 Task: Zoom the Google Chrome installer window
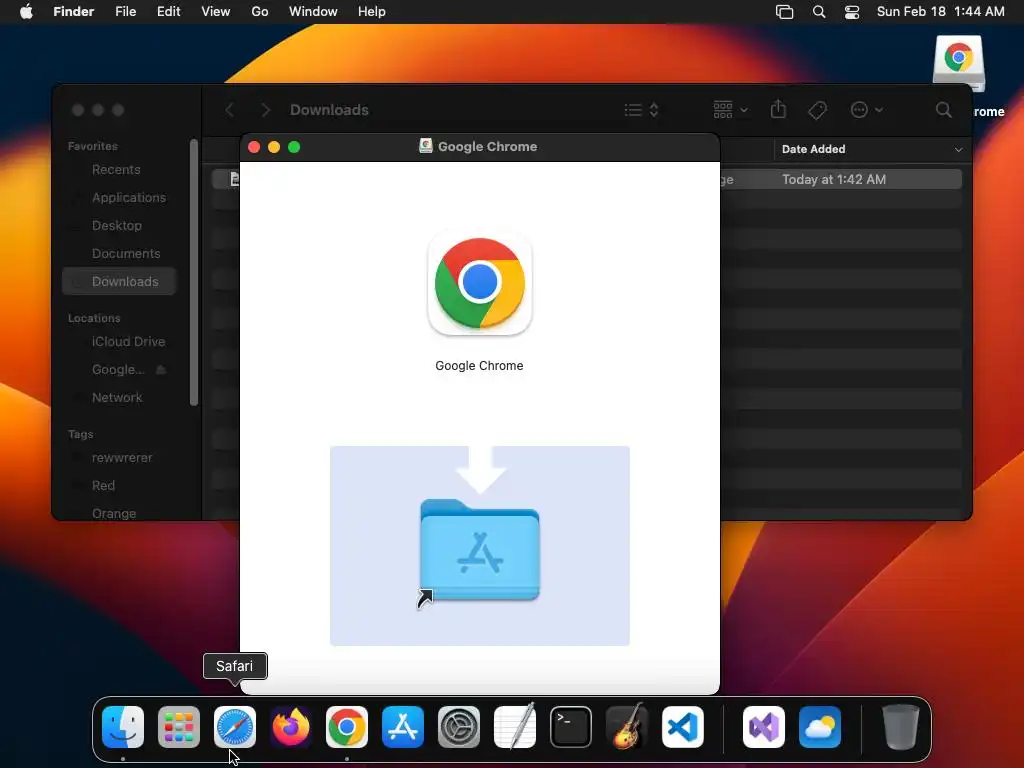pos(294,147)
